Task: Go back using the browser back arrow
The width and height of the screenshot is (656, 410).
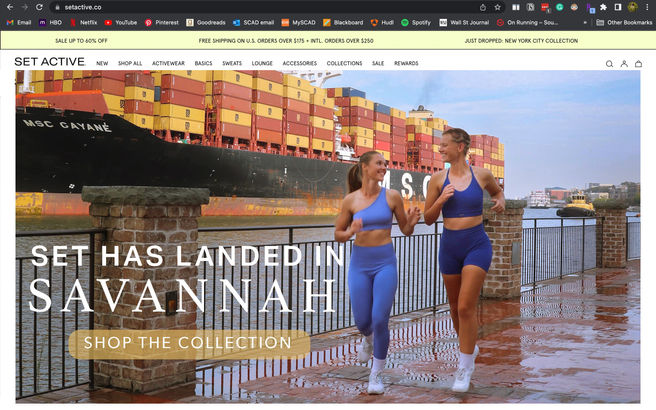Action: click(10, 7)
